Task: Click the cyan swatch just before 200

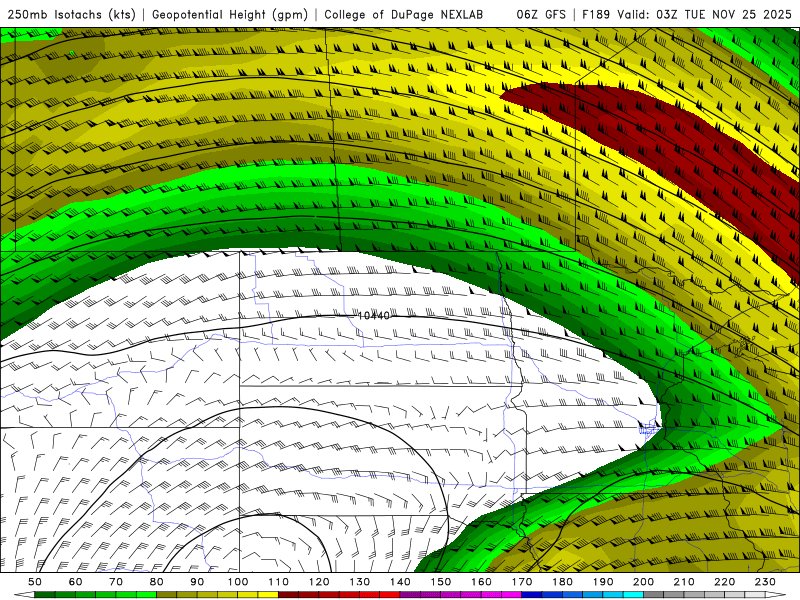Action: (x=633, y=595)
